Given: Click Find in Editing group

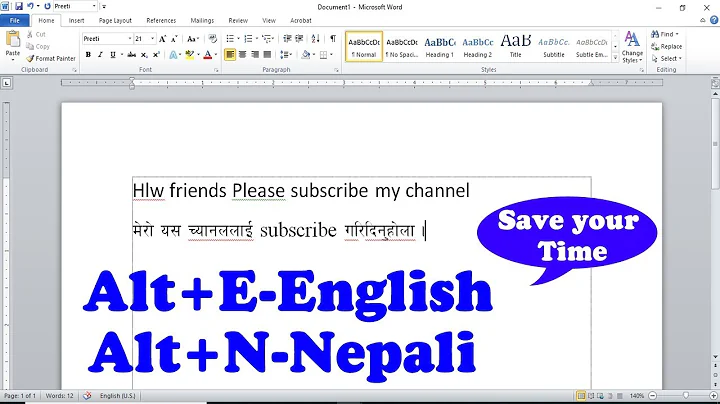Looking at the screenshot, I should pyautogui.click(x=664, y=34).
